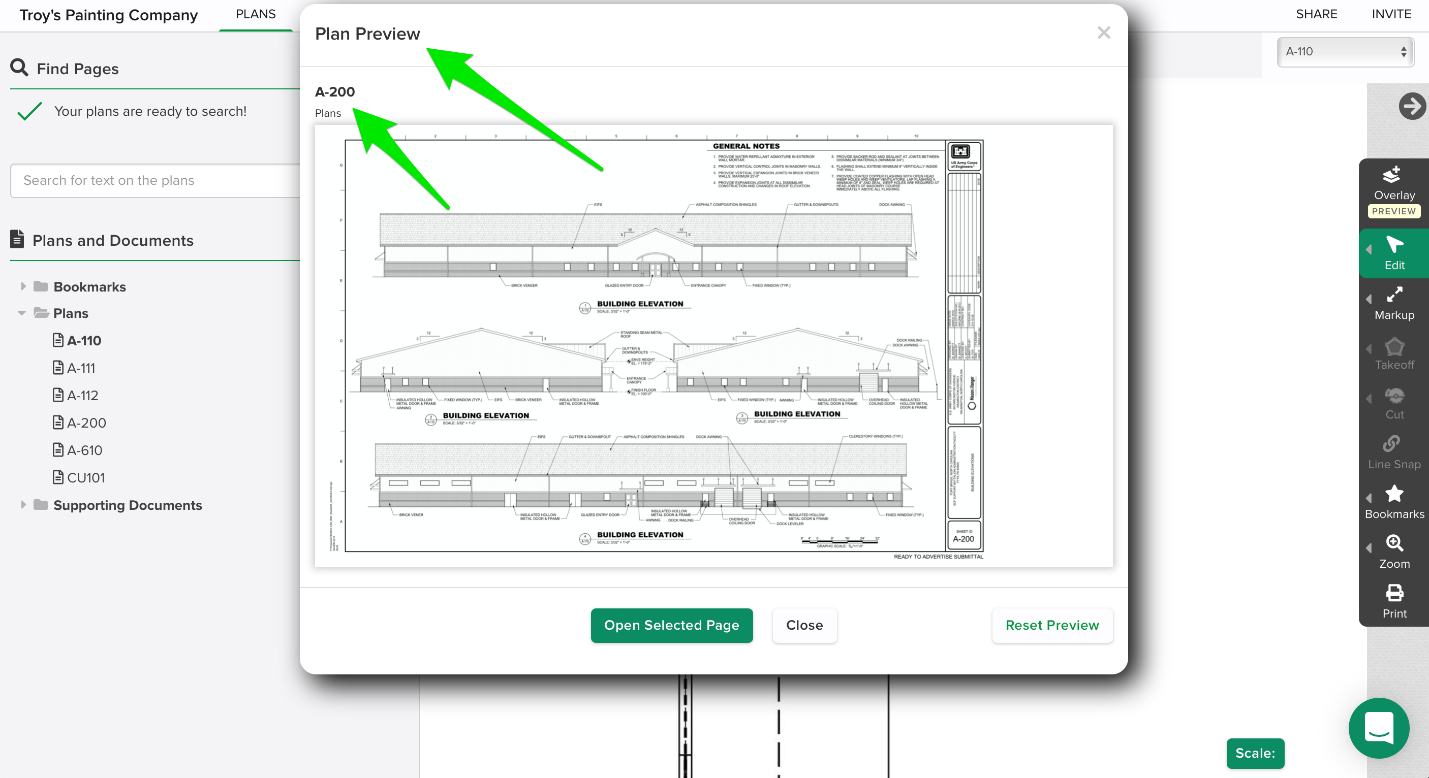The width and height of the screenshot is (1429, 778).
Task: Click the Bookmarks folder icon in tree
Action: (41, 286)
